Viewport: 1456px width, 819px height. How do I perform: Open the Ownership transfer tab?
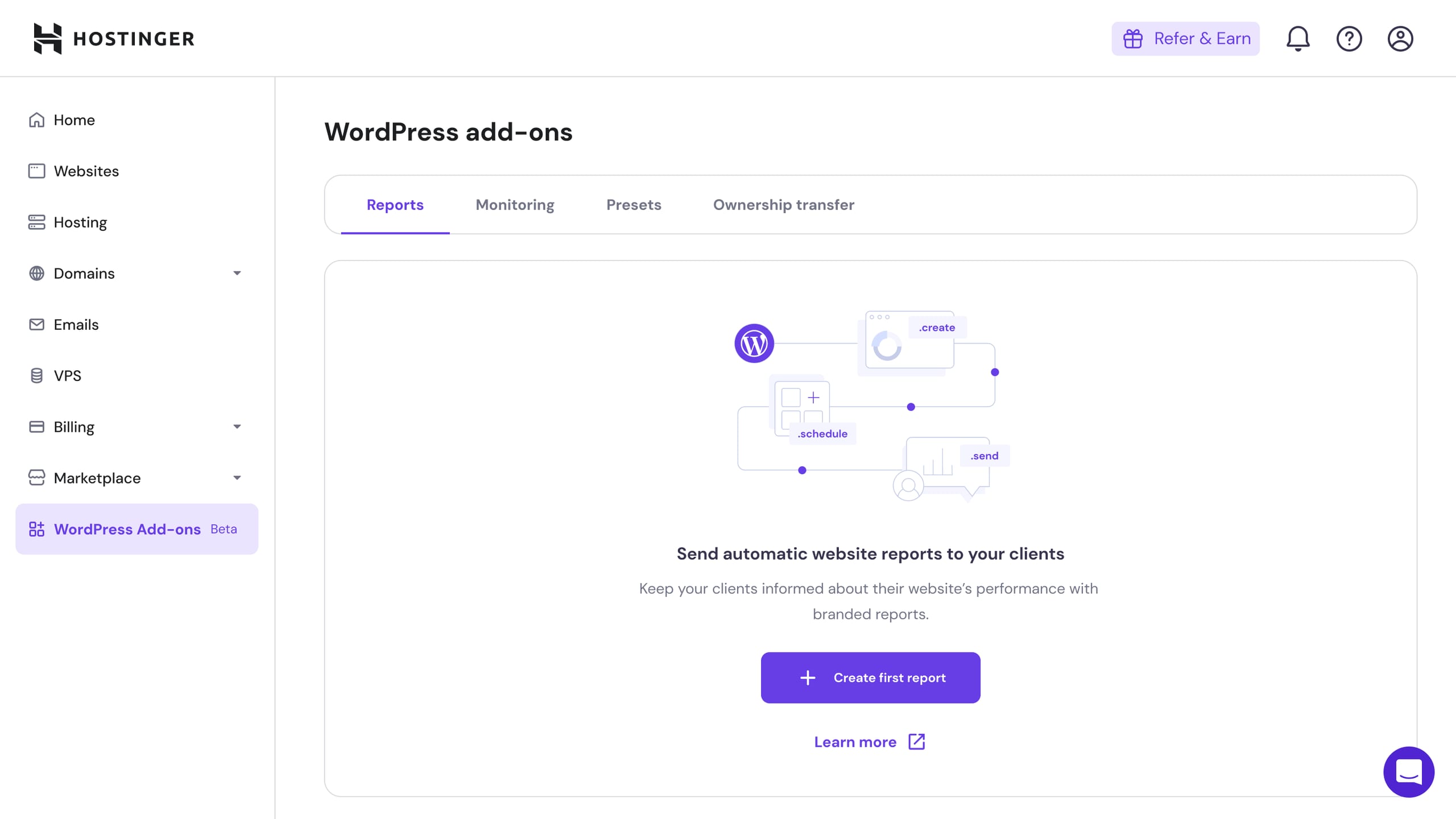pos(783,205)
